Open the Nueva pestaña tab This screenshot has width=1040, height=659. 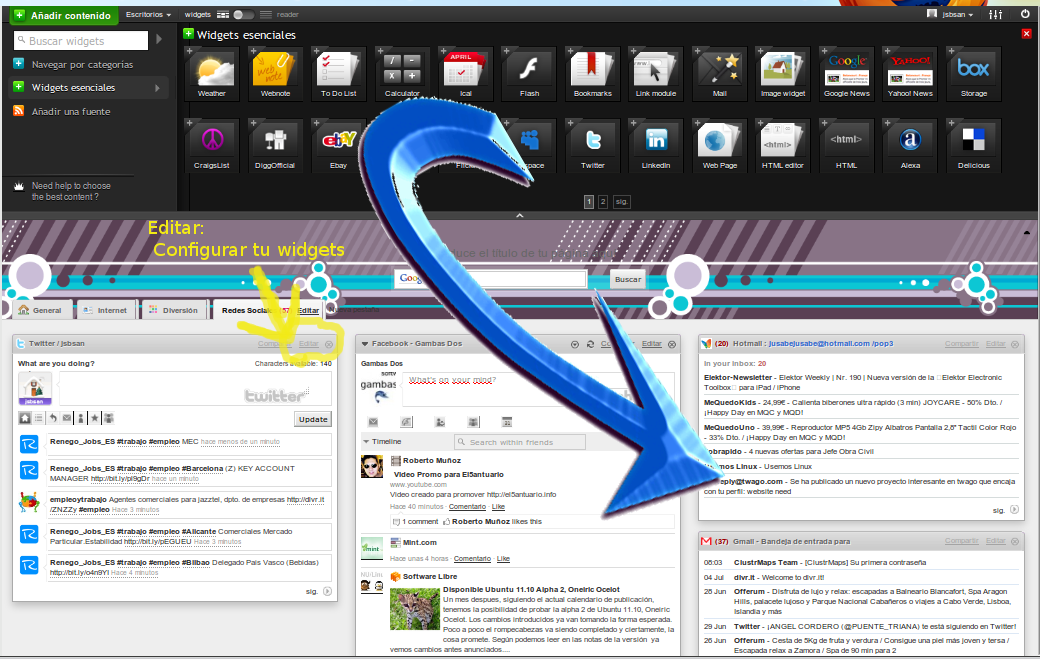click(x=354, y=310)
